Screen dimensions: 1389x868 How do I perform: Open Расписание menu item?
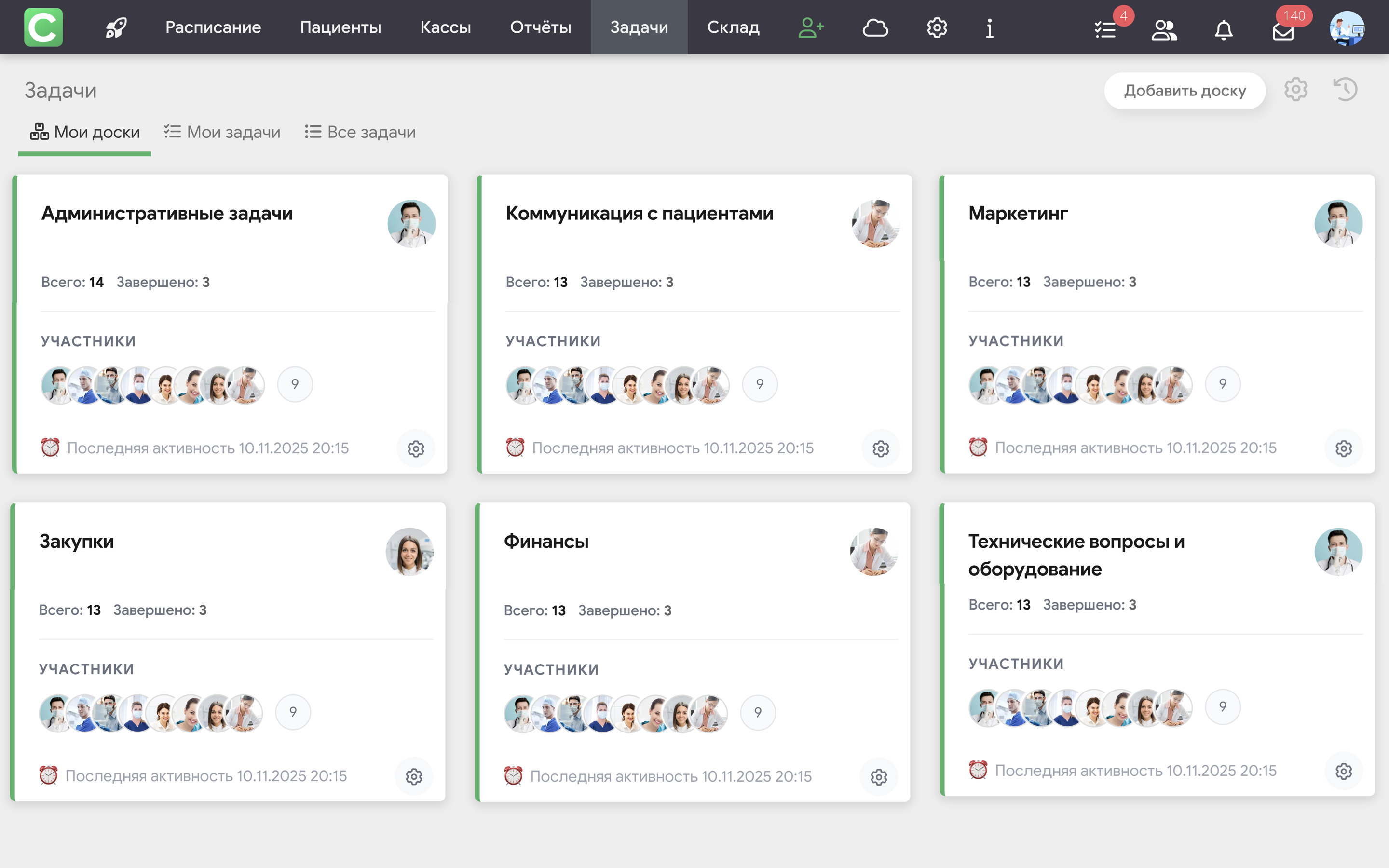(x=213, y=27)
